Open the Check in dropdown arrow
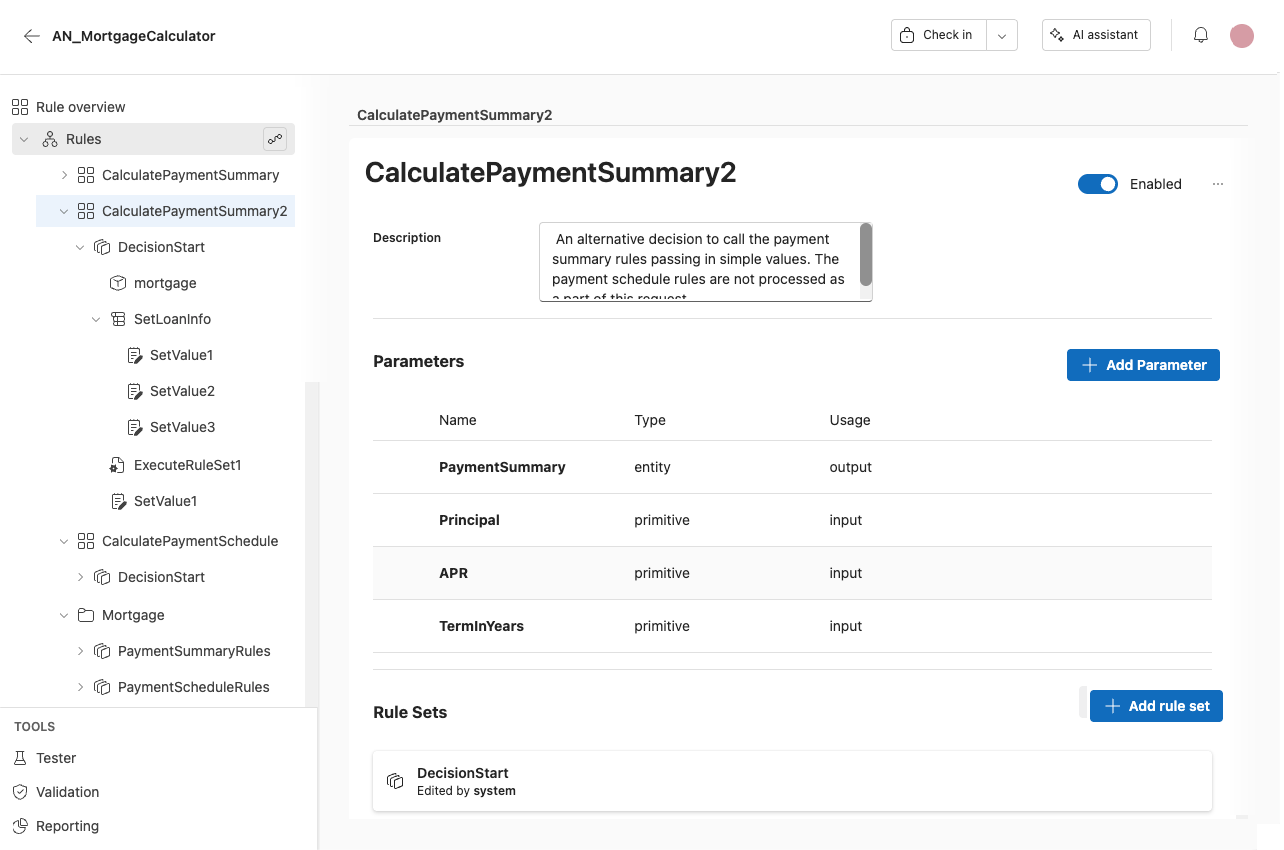 (x=1001, y=34)
